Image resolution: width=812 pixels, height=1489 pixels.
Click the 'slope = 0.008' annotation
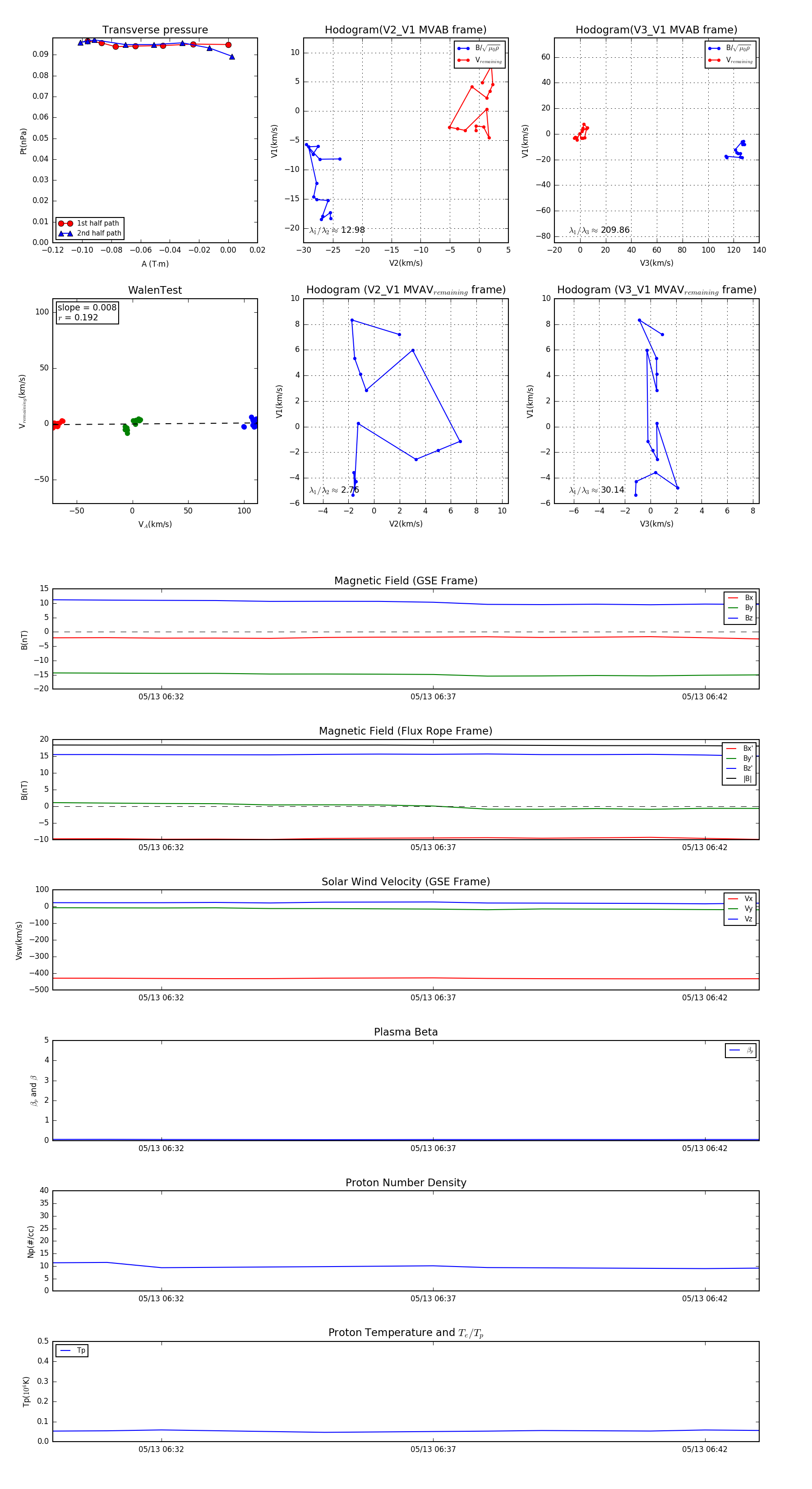87,308
